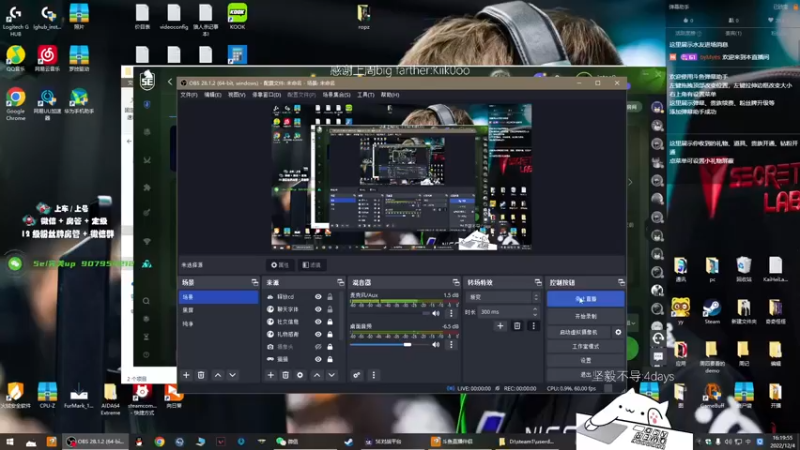This screenshot has width=800, height=450.
Task: Remove the selected scene with trash icon
Action: 201,375
